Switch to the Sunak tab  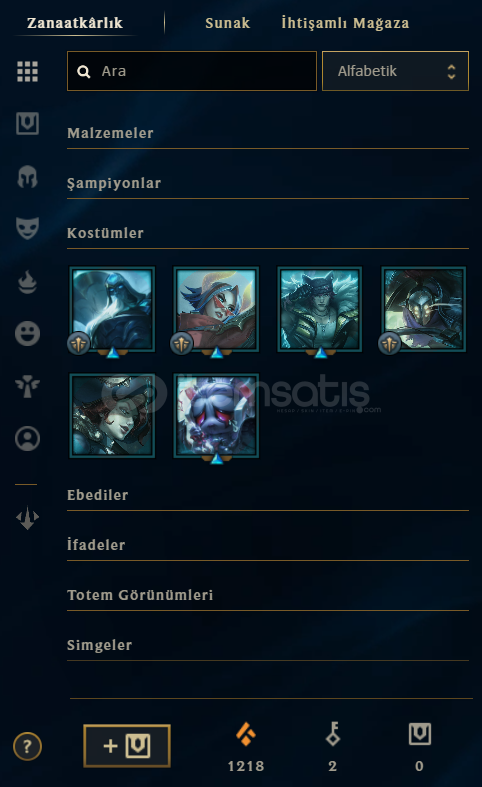227,23
